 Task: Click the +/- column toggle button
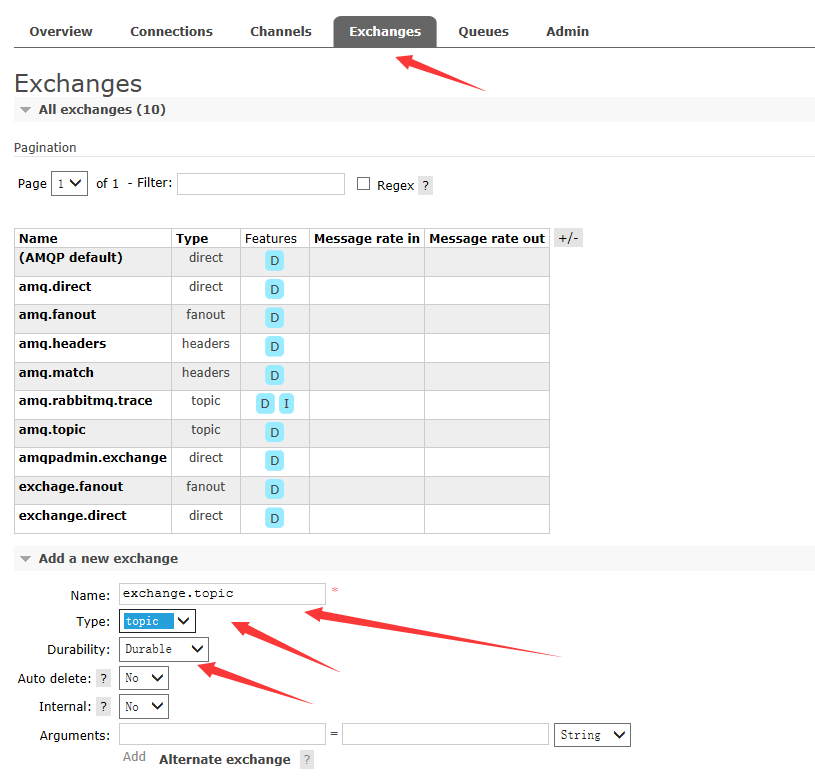pyautogui.click(x=568, y=238)
